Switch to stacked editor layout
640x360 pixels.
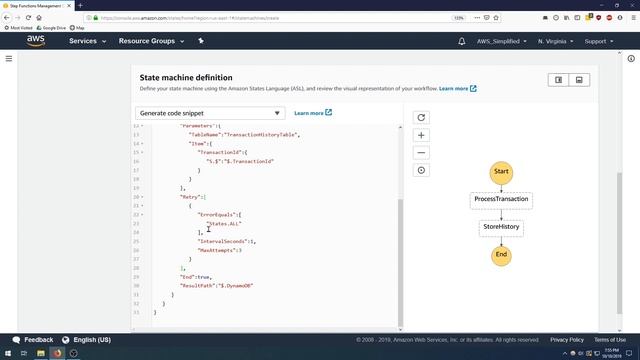[579, 80]
